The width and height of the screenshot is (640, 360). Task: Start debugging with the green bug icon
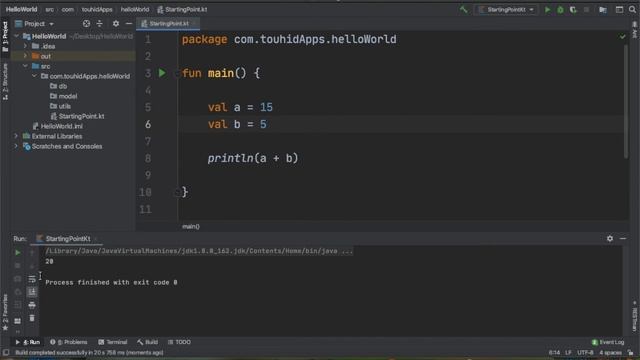pos(560,9)
